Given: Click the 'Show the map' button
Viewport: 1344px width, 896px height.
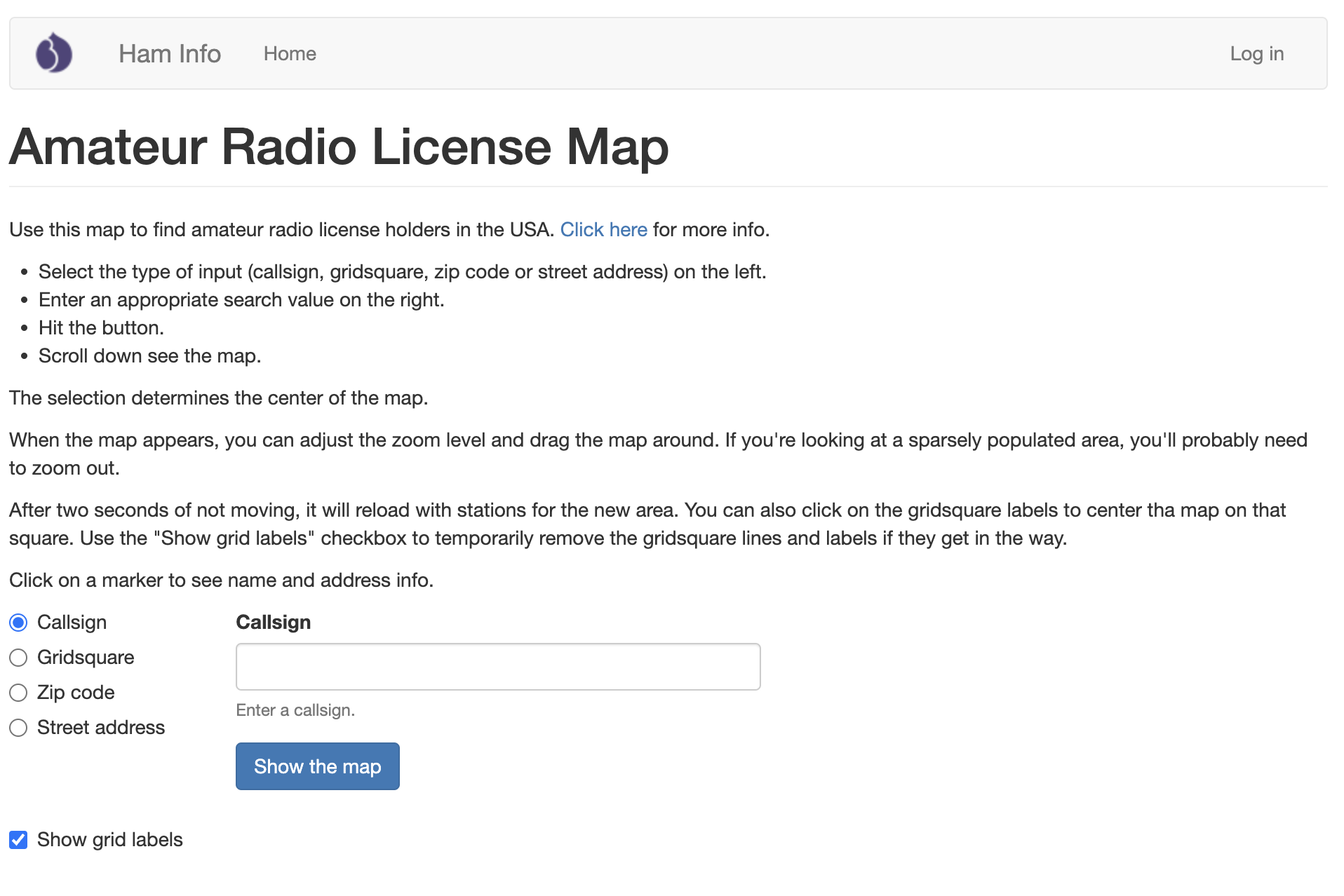Looking at the screenshot, I should [x=318, y=766].
